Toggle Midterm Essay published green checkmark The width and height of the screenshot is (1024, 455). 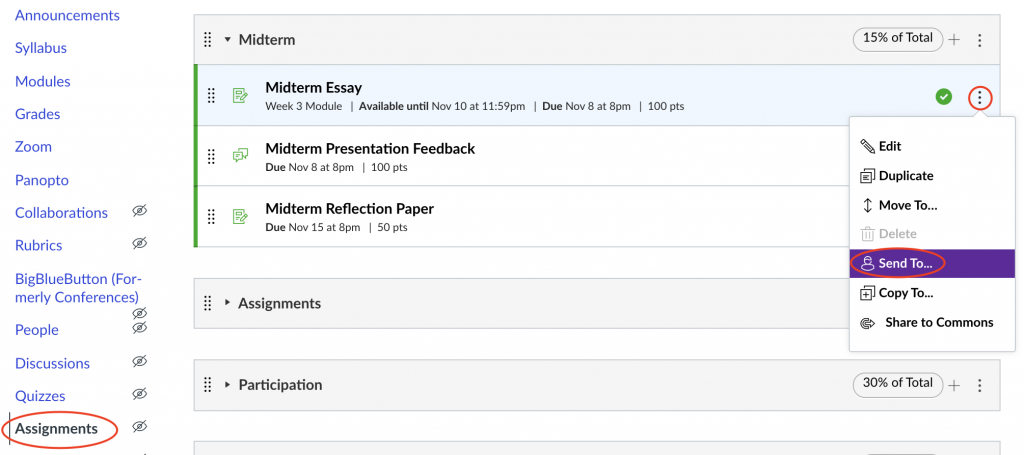coord(943,97)
